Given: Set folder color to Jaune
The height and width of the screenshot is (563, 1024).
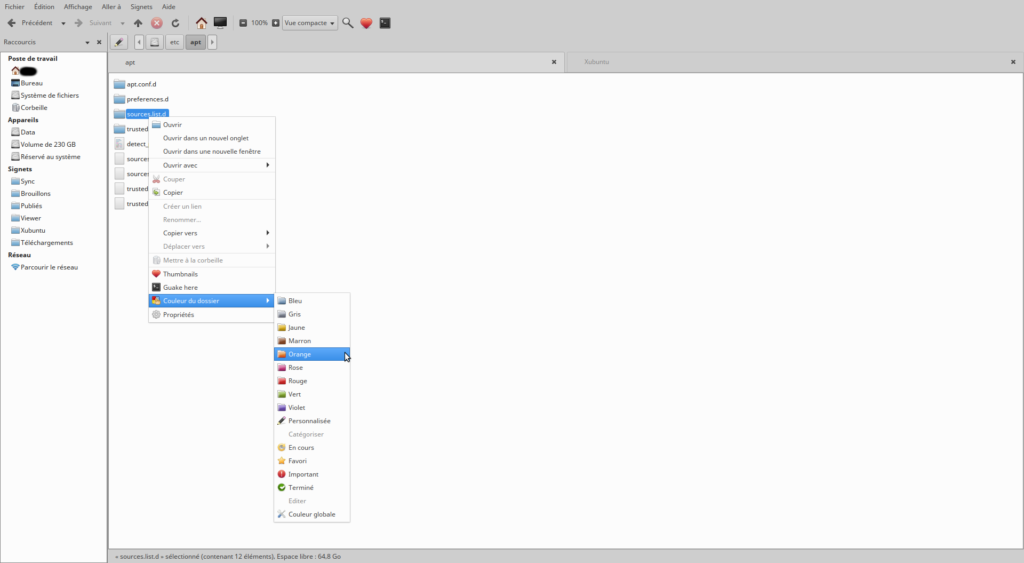Looking at the screenshot, I should click(x=312, y=328).
